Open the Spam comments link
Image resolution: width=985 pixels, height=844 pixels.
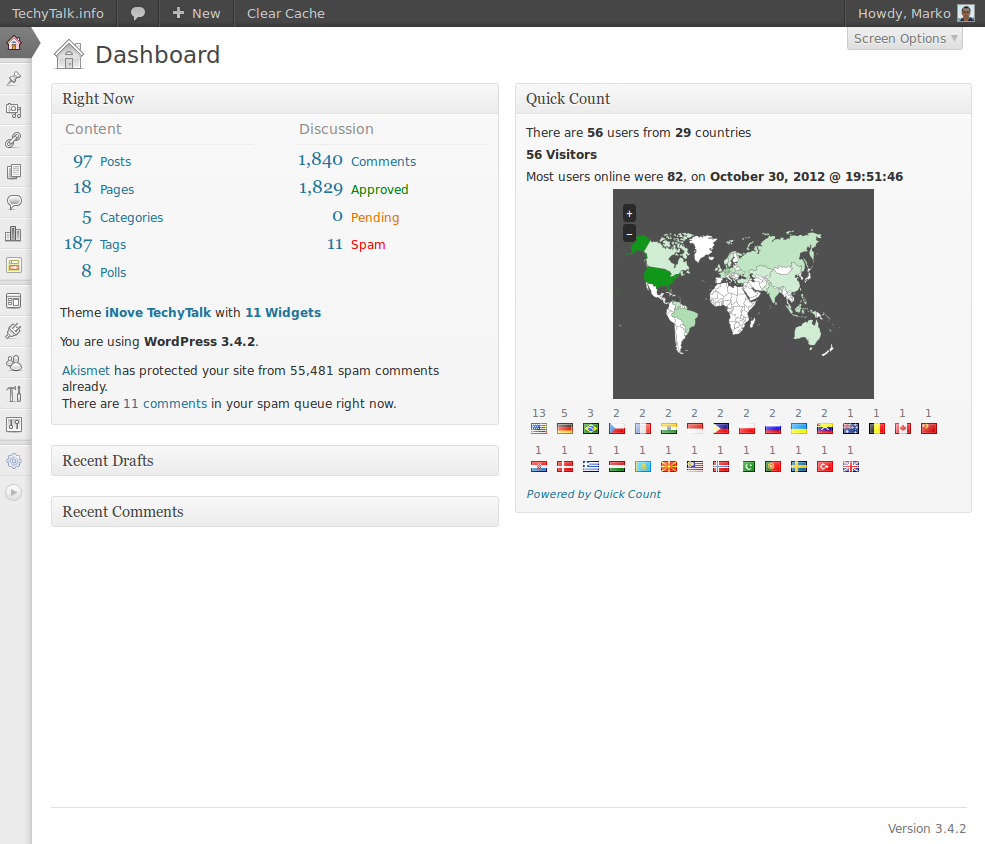coord(367,245)
